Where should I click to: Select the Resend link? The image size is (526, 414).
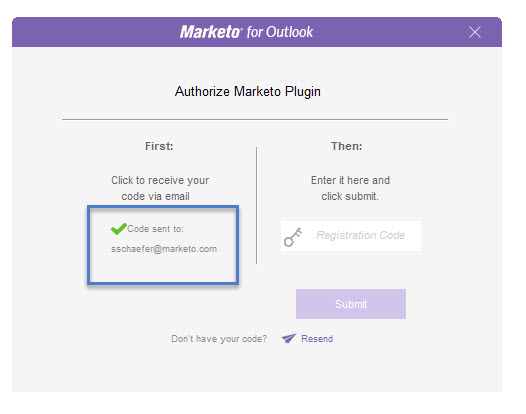point(317,339)
